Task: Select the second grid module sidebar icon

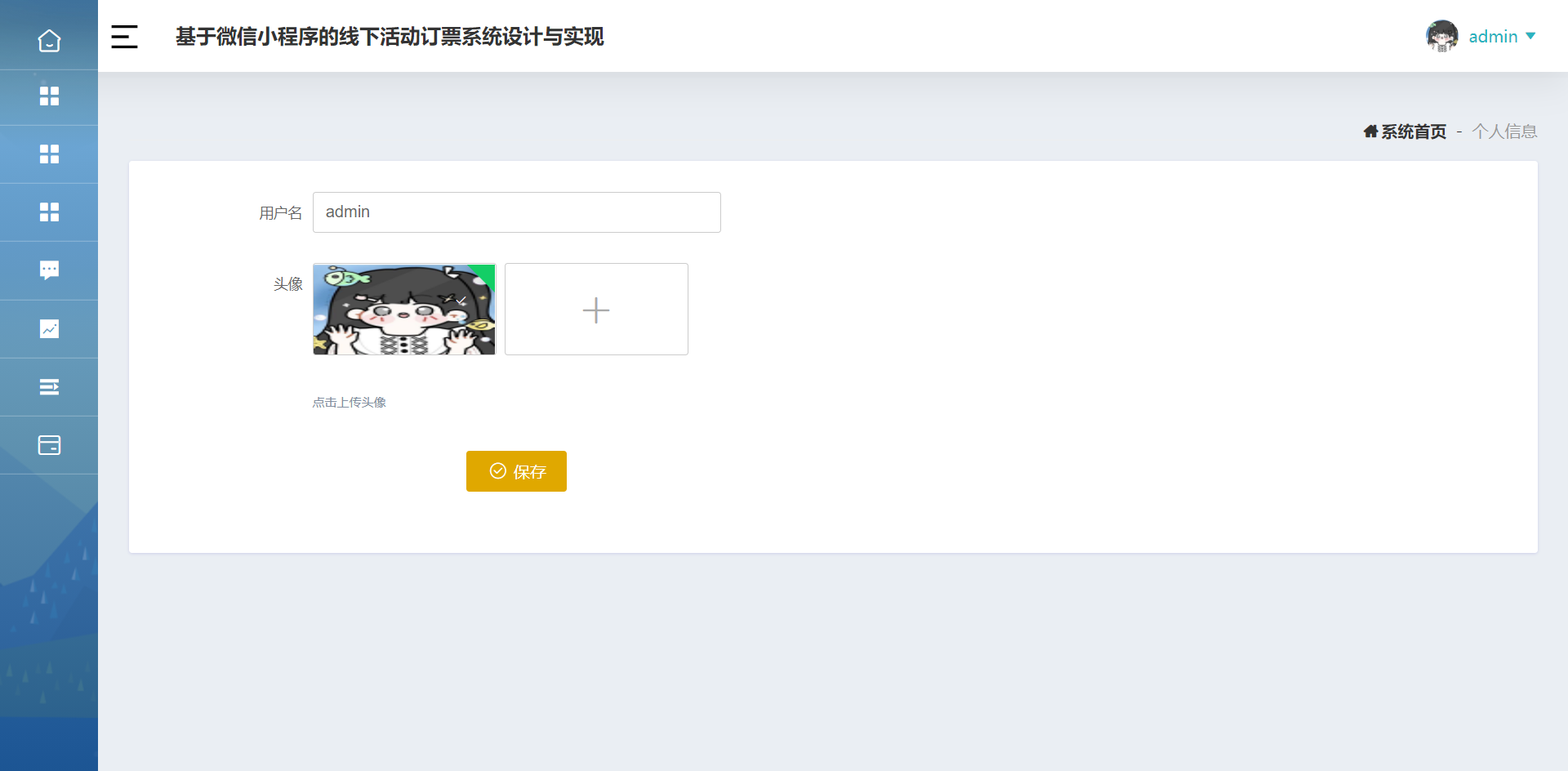Action: (x=49, y=154)
